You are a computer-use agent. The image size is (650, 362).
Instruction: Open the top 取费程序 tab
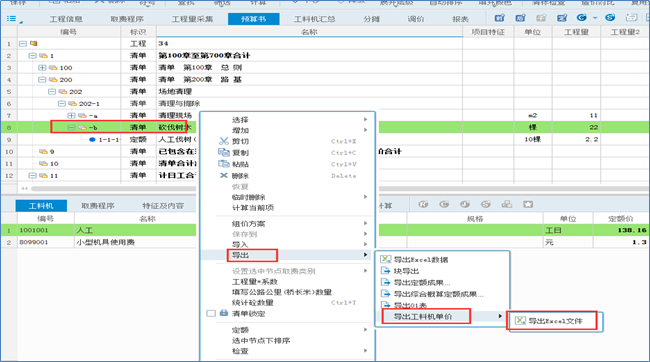(x=127, y=19)
